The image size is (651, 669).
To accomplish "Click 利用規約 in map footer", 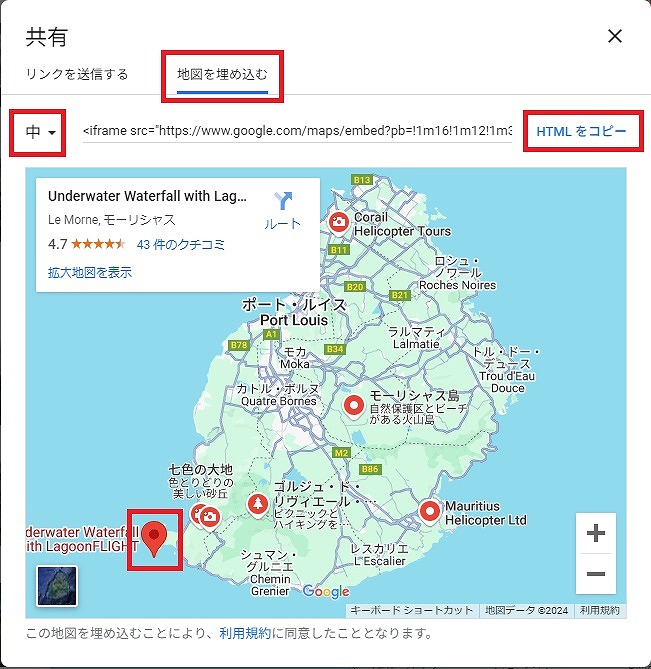I will [x=599, y=611].
